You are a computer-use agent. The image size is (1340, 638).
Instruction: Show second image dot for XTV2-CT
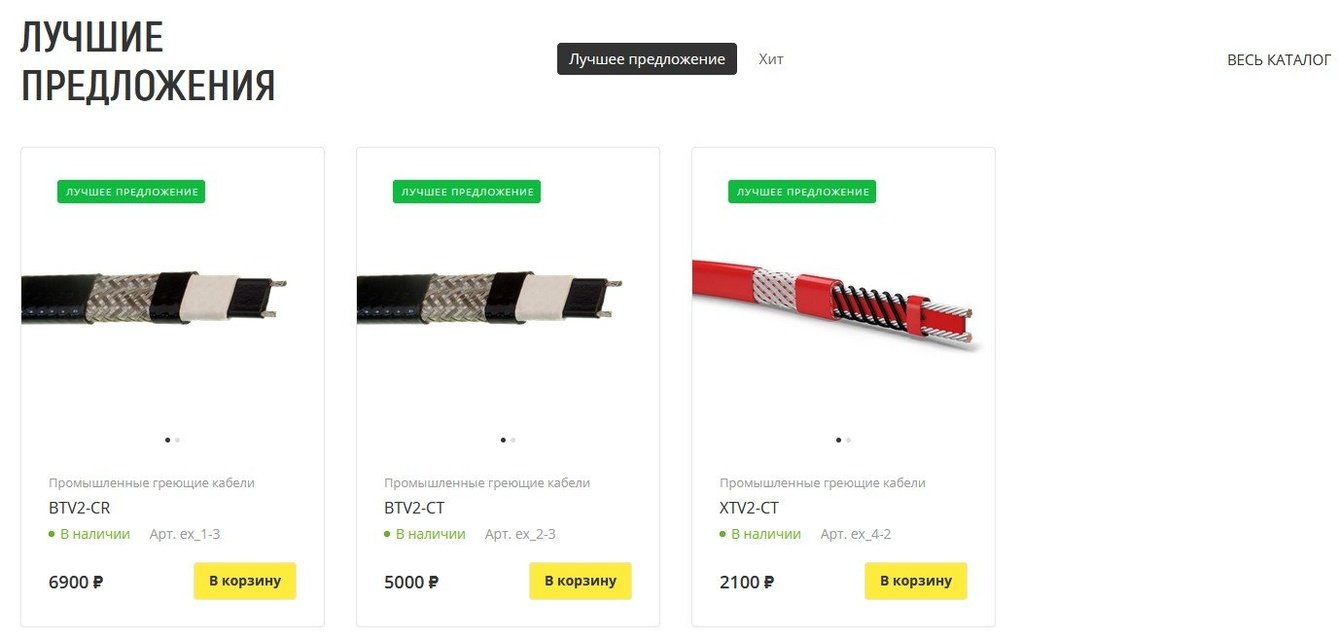(849, 440)
